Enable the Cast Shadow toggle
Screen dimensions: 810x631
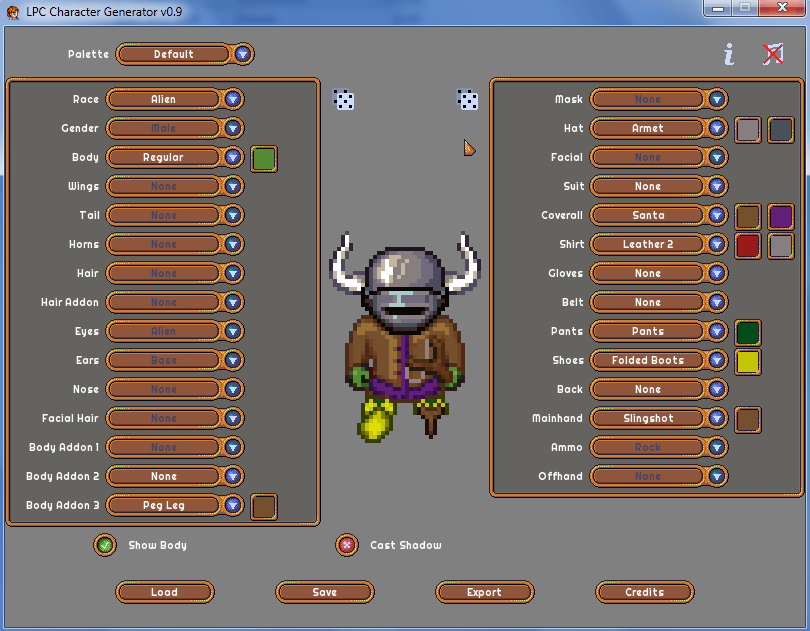[347, 545]
